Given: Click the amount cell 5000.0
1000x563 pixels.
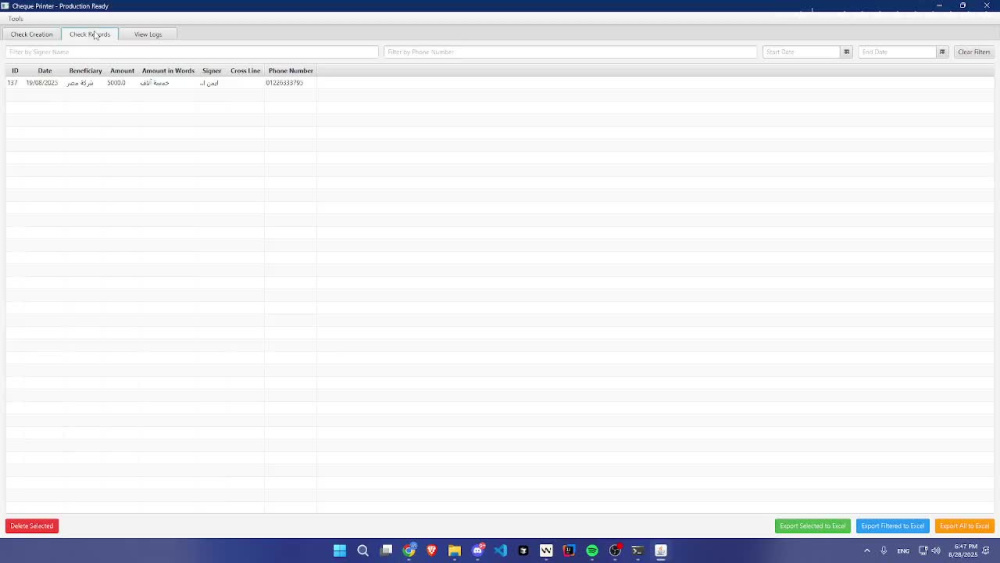Looking at the screenshot, I should pos(116,83).
